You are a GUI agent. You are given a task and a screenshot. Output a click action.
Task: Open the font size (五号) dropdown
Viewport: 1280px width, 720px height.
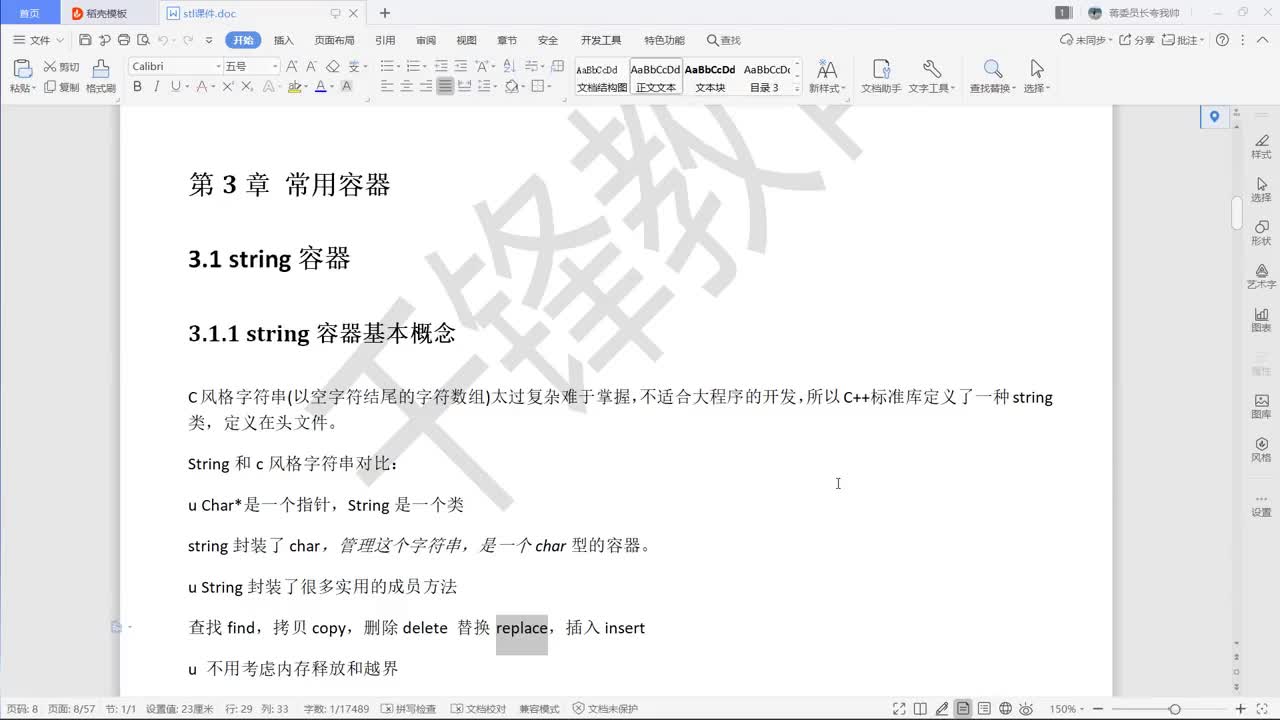(276, 66)
